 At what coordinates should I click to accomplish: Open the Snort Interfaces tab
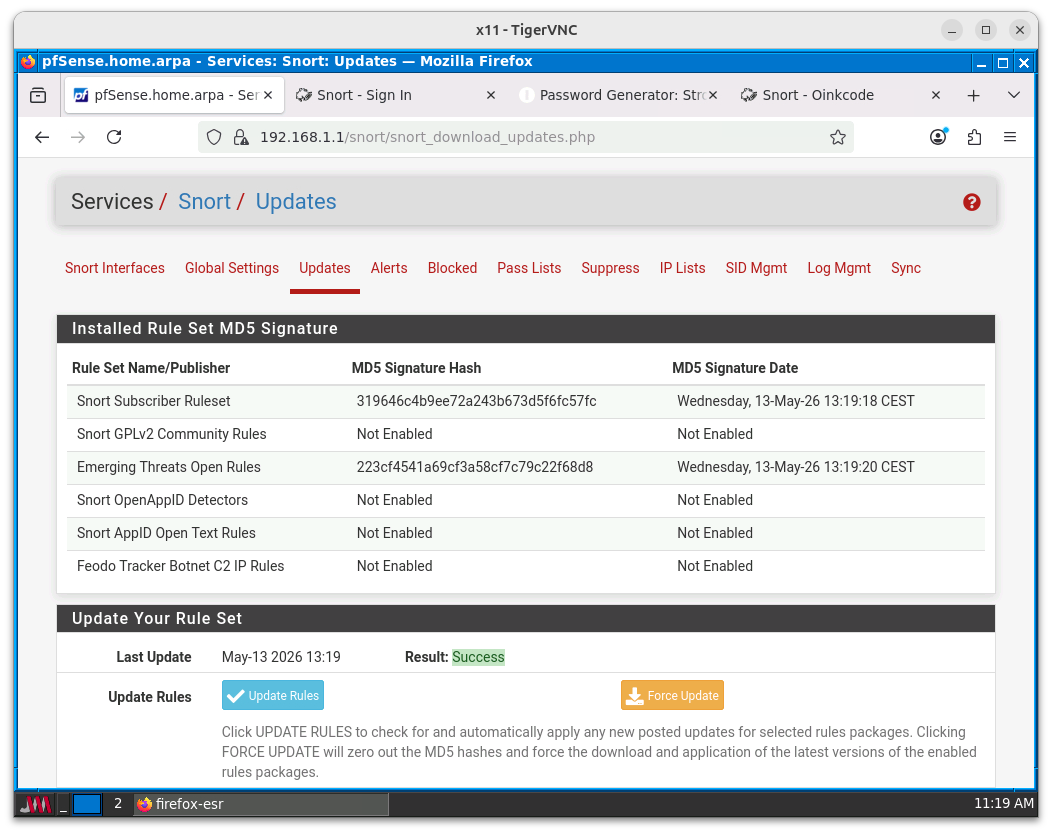[115, 268]
